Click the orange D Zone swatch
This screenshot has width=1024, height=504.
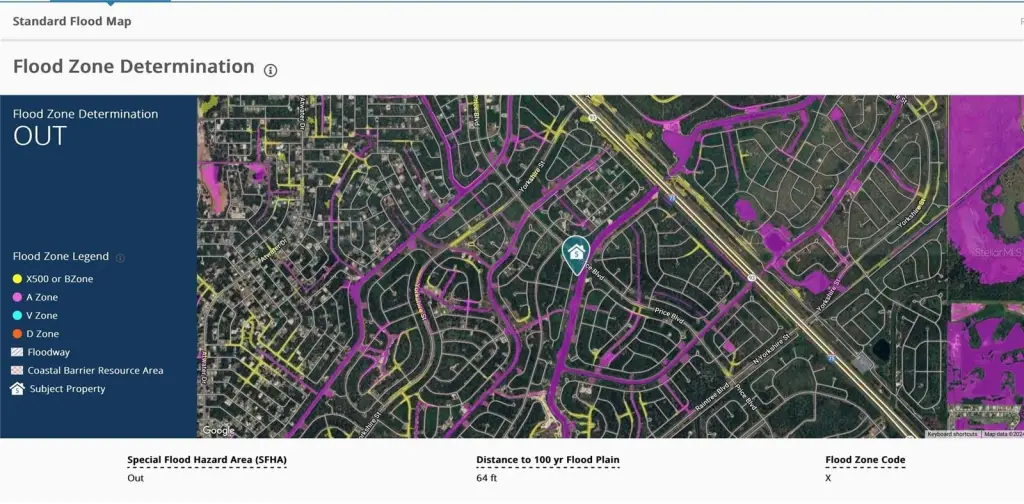point(17,334)
